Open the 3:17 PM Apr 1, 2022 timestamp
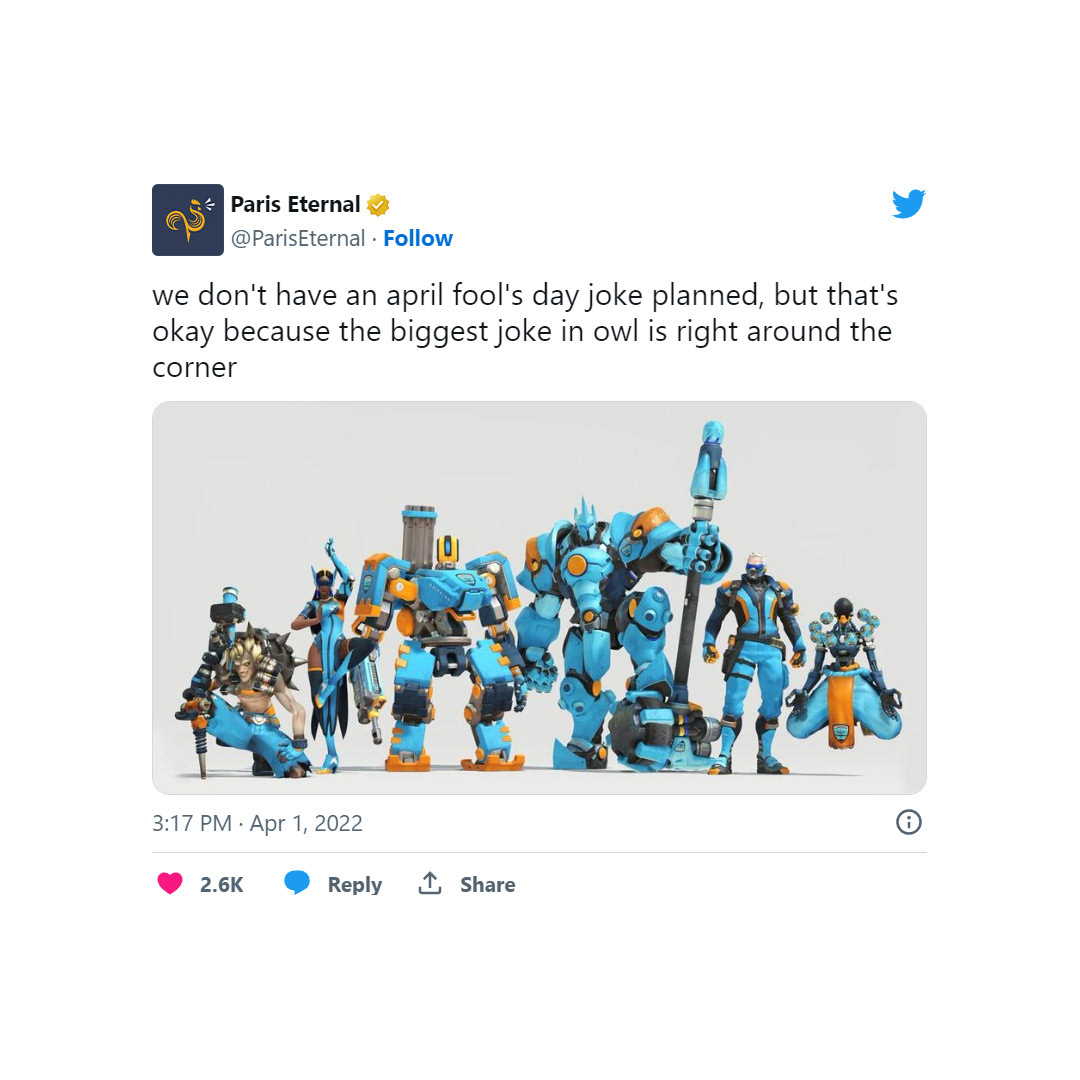This screenshot has height=1080, width=1080. click(x=257, y=823)
